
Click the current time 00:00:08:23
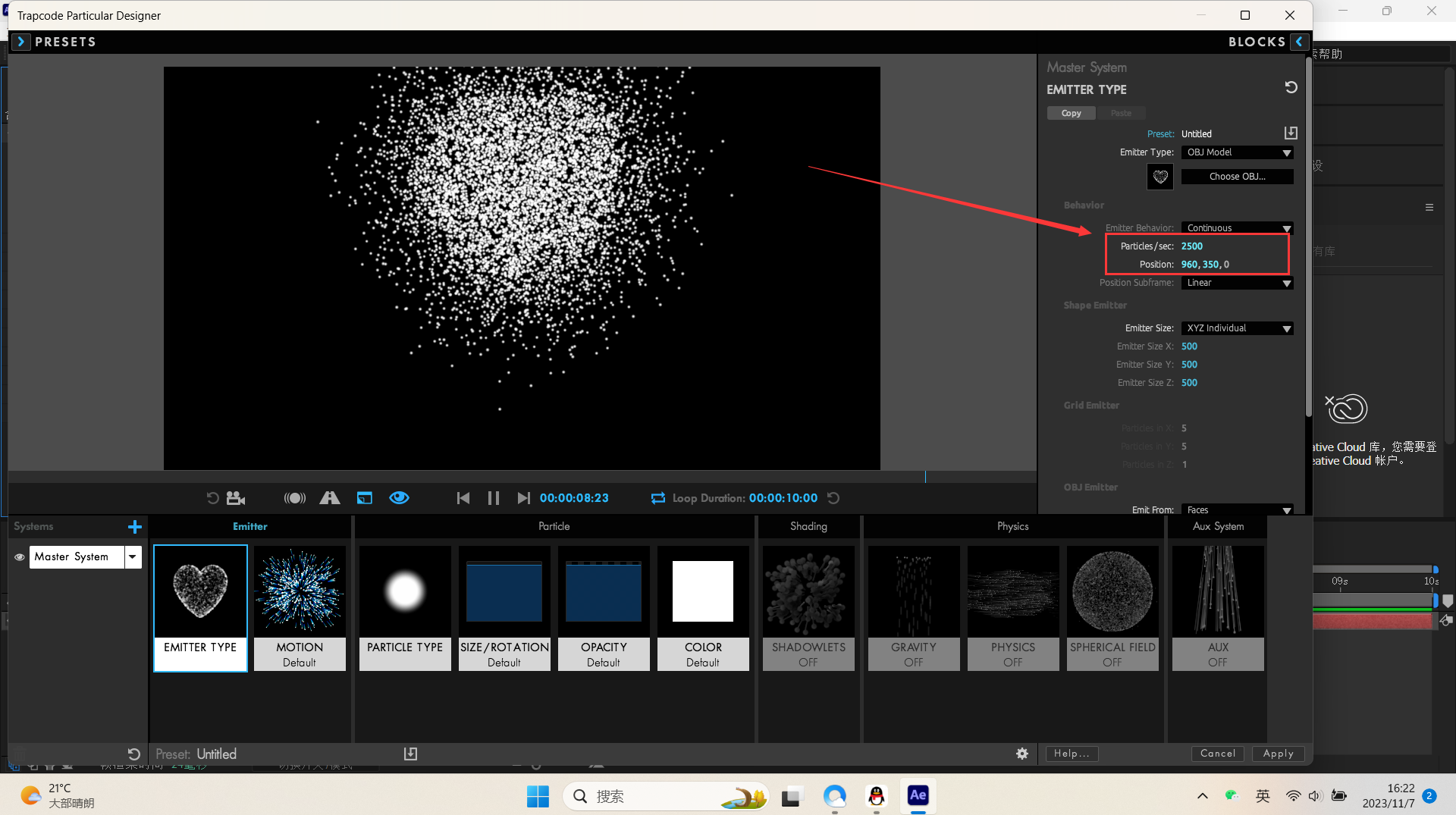(x=574, y=498)
